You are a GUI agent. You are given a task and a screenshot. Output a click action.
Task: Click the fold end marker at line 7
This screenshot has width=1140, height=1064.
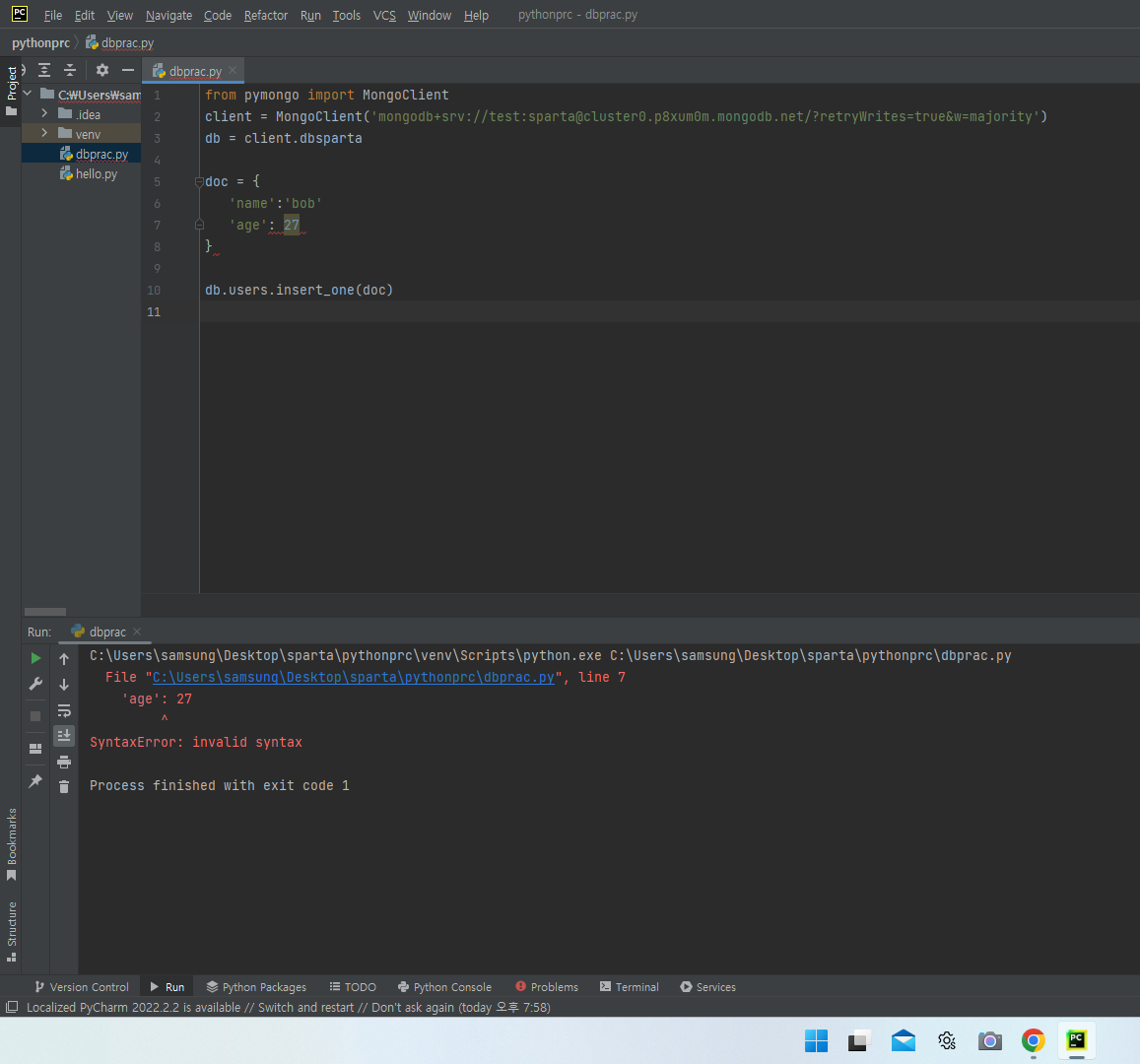point(199,226)
